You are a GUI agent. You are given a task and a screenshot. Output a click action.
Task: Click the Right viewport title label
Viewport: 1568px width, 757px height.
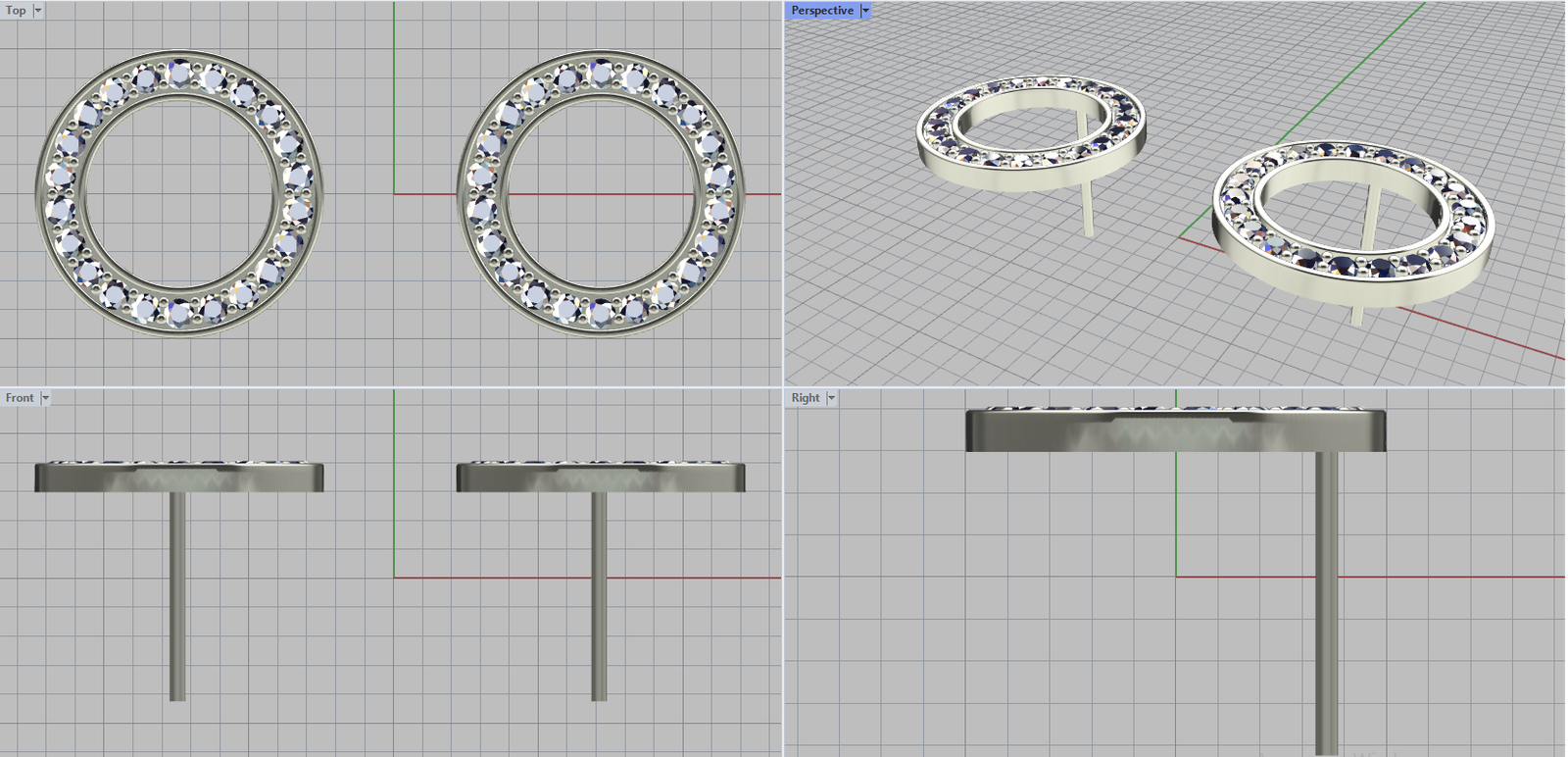pos(806,398)
